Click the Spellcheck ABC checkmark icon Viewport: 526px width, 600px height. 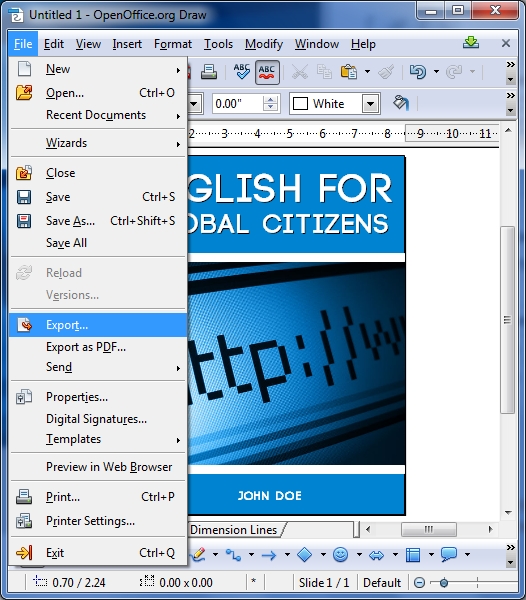tap(242, 72)
